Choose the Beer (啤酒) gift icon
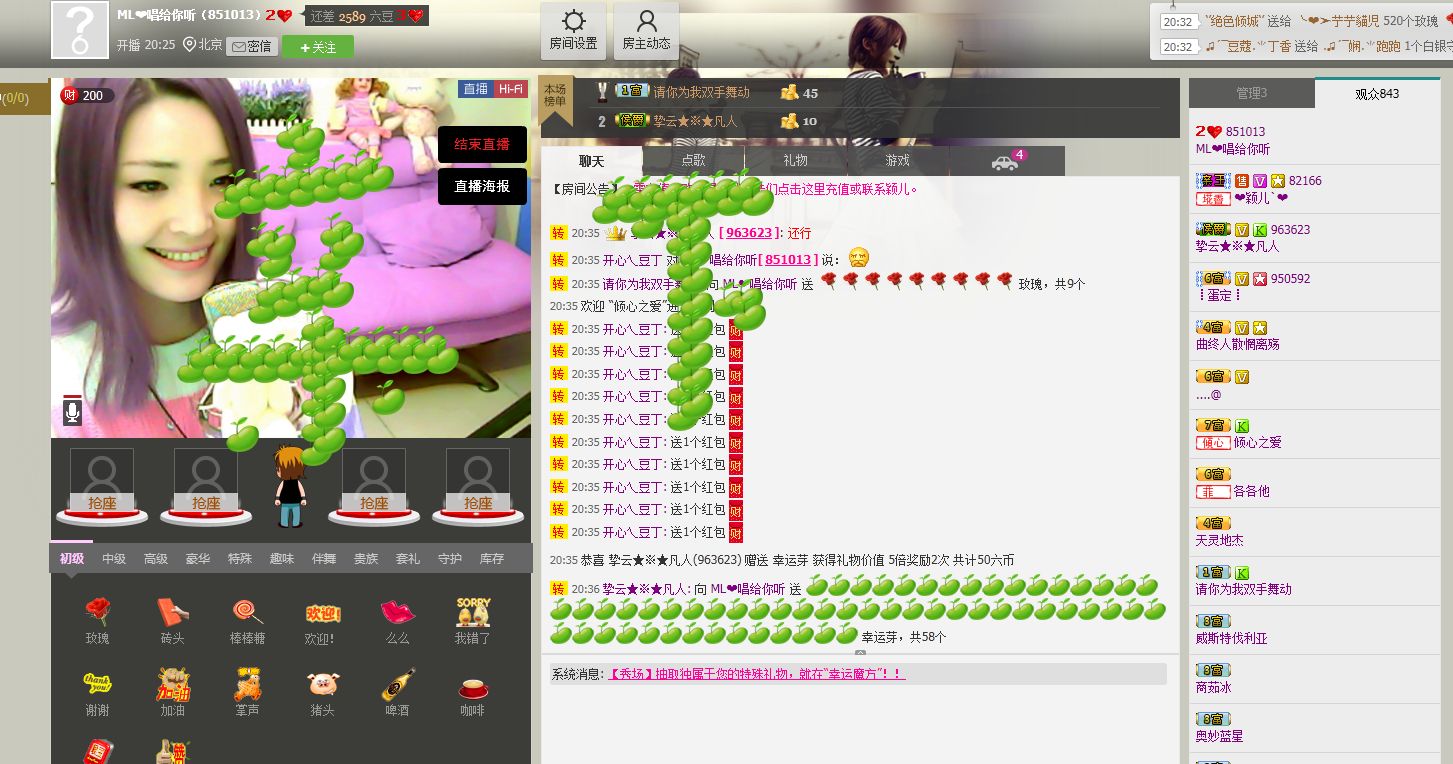Image resolution: width=1453 pixels, height=764 pixels. coord(398,685)
